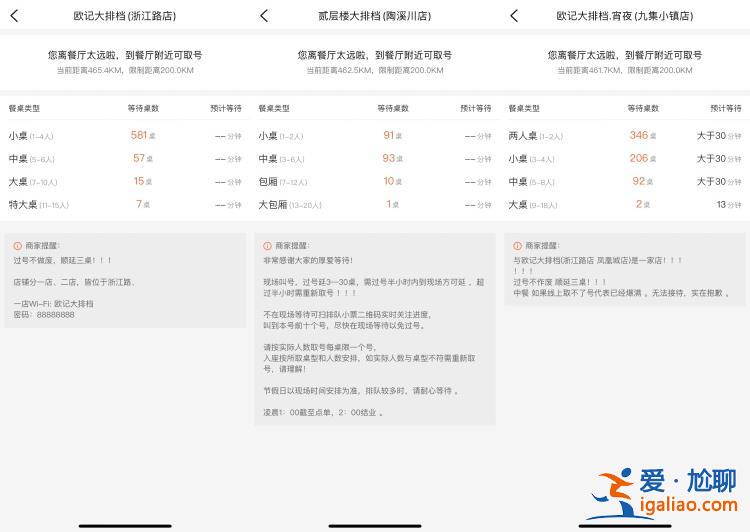
Task: Tap the 346 桌 waiting count
Action: 643,135
